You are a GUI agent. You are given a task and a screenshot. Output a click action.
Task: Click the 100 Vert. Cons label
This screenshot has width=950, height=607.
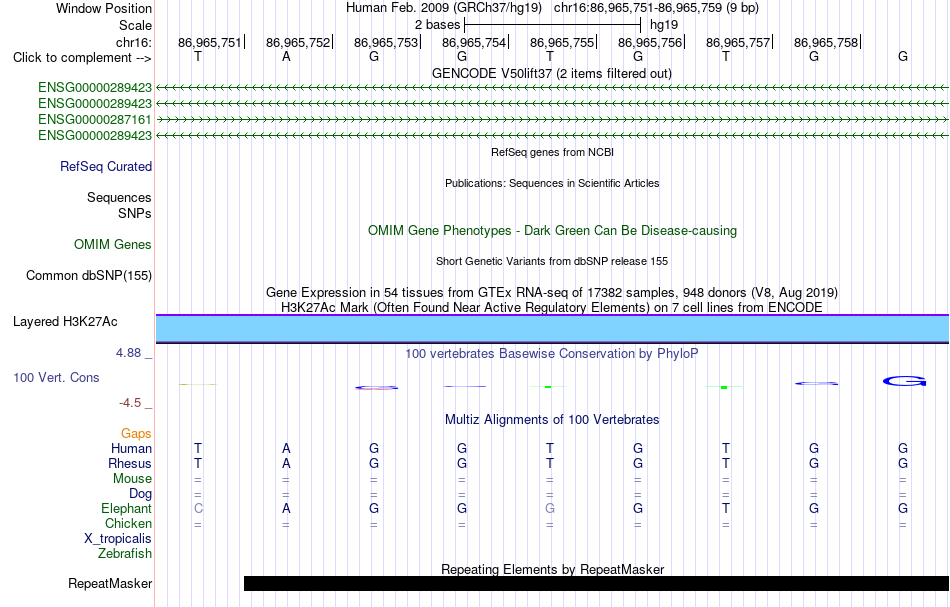pyautogui.click(x=56, y=377)
